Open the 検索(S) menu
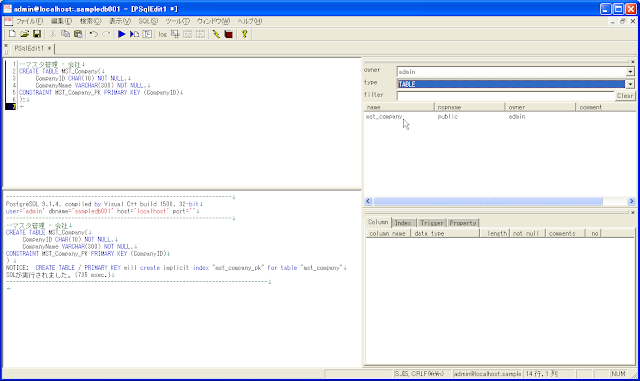Screen dimensions: 640x381 (x=90, y=21)
